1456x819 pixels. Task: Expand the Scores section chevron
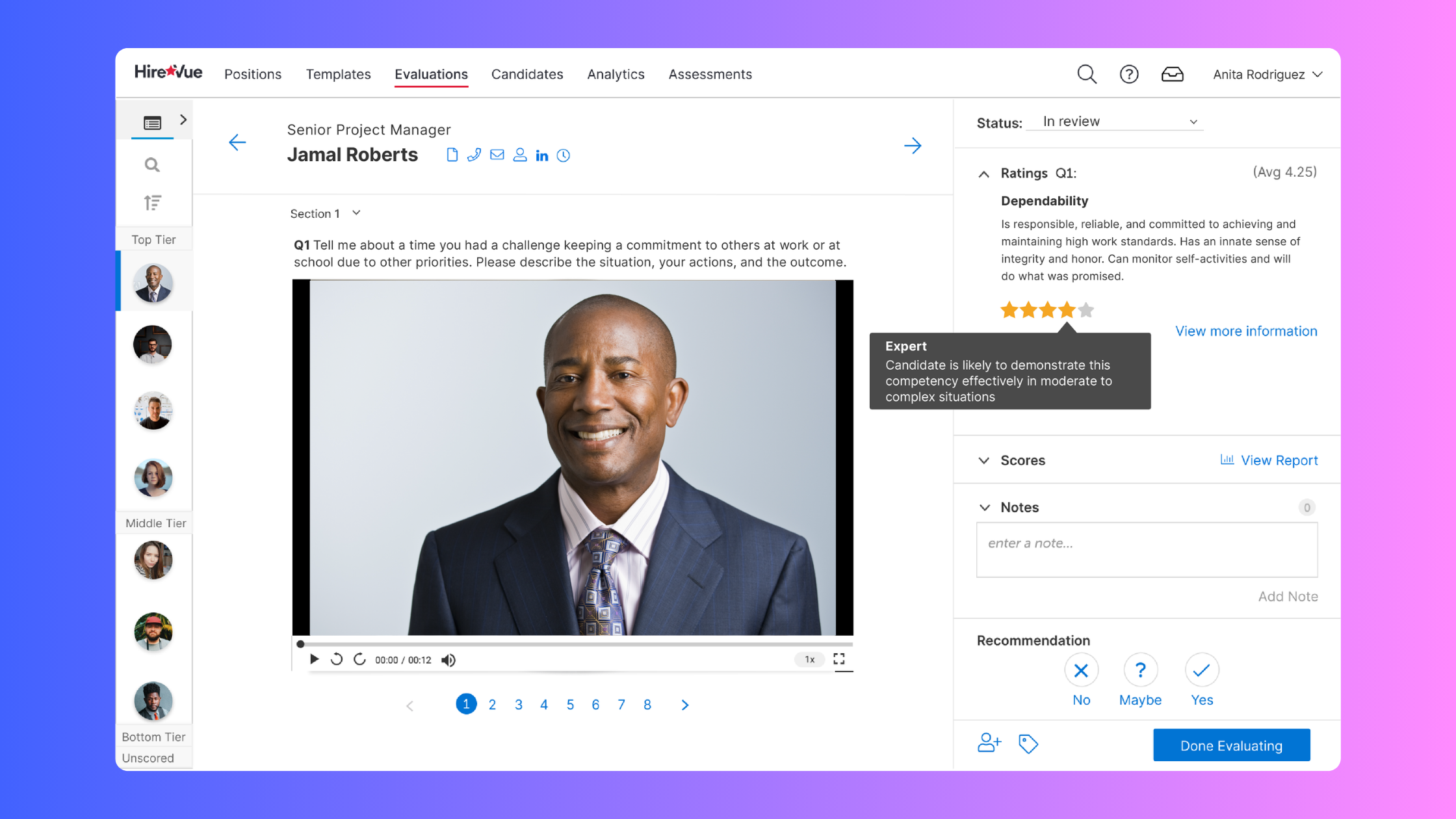coord(984,460)
